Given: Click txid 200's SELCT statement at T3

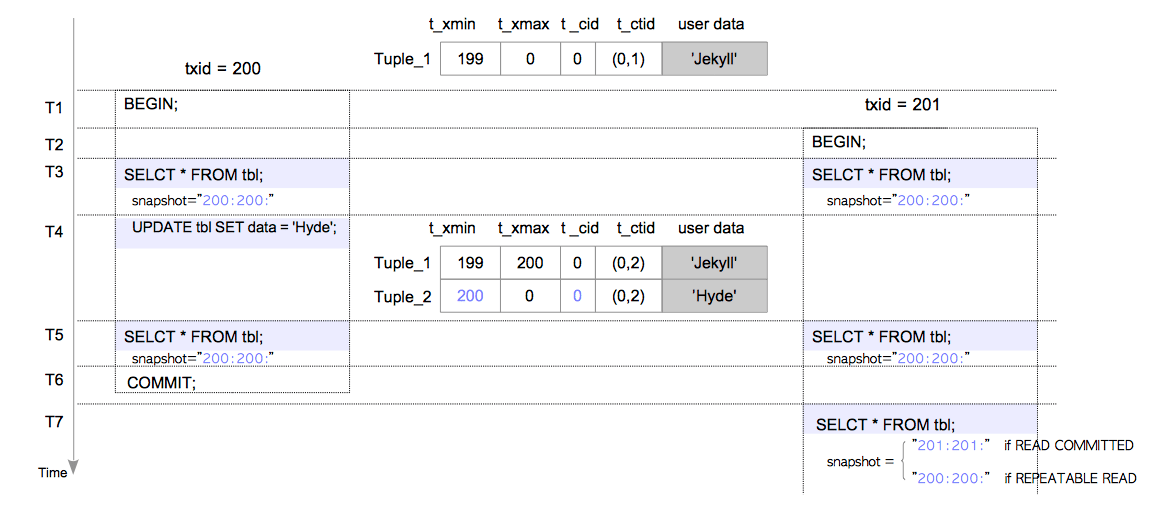Looking at the screenshot, I should (193, 175).
